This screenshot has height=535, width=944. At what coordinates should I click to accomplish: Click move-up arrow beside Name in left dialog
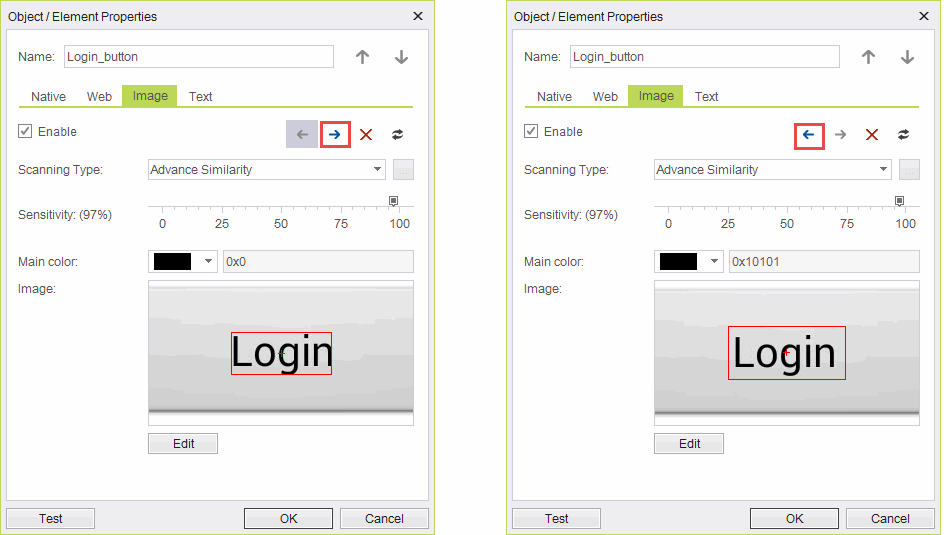(362, 57)
